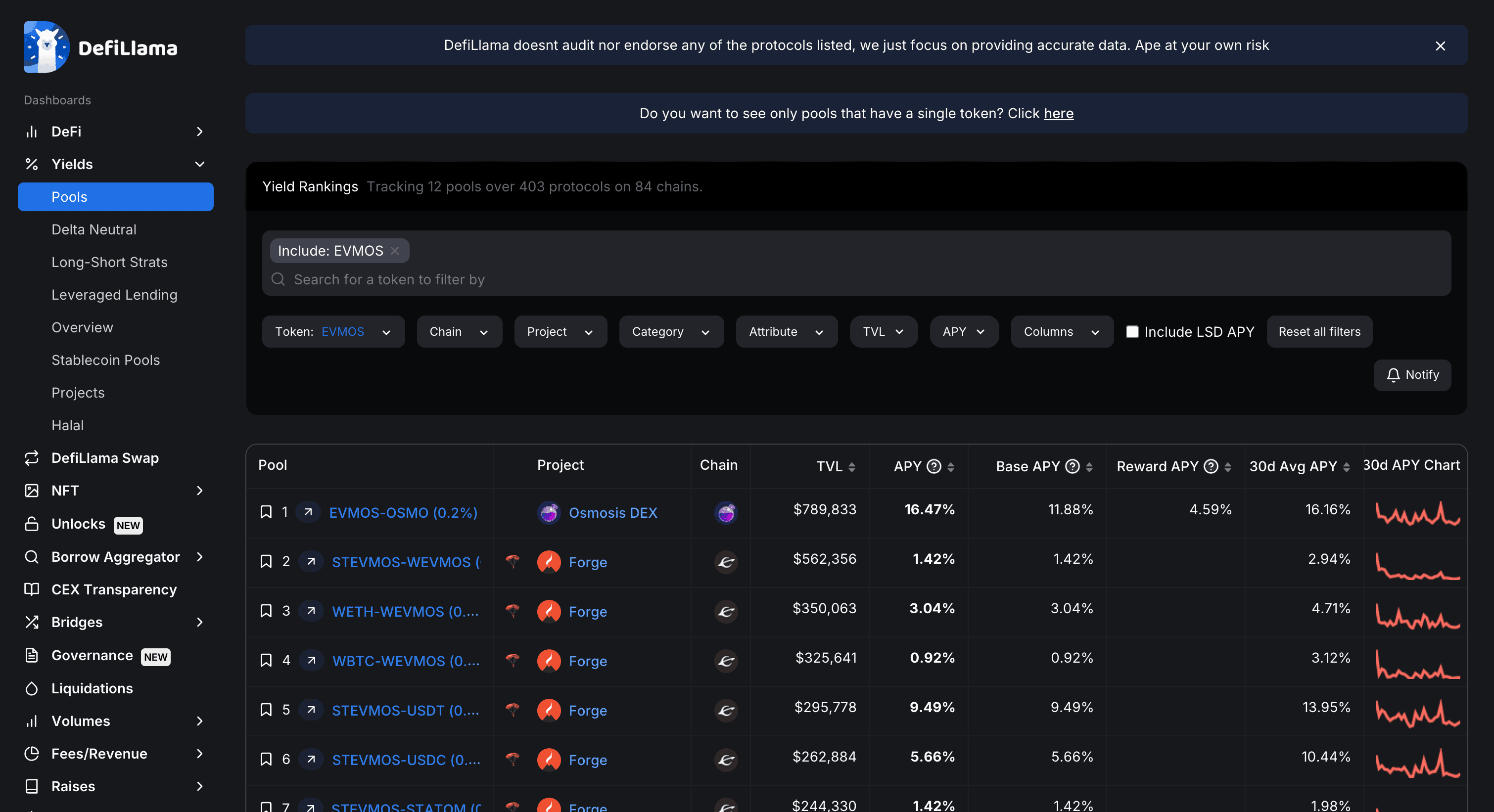Open external link arrow for STEVMOS-WEVMOS pool
Screen dimensions: 1494x812
[x=311, y=561]
